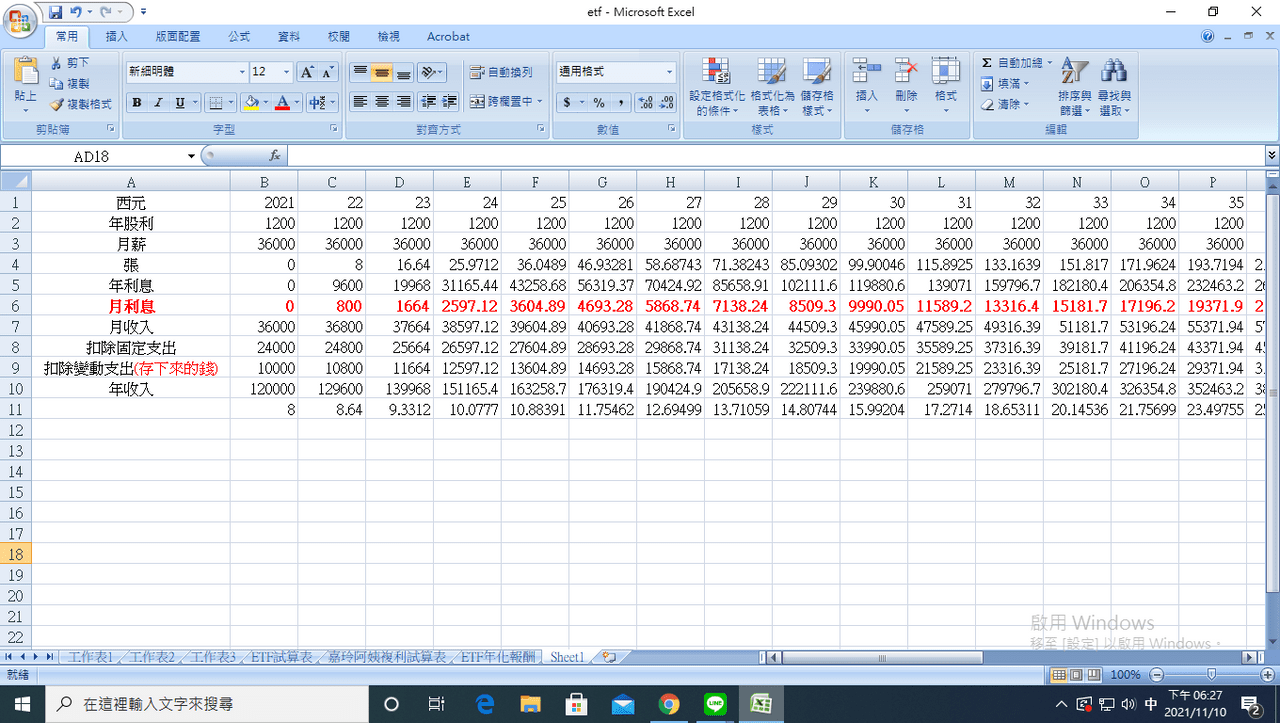
Task: Click the Cut (剪下) scissors button
Action: [70, 62]
